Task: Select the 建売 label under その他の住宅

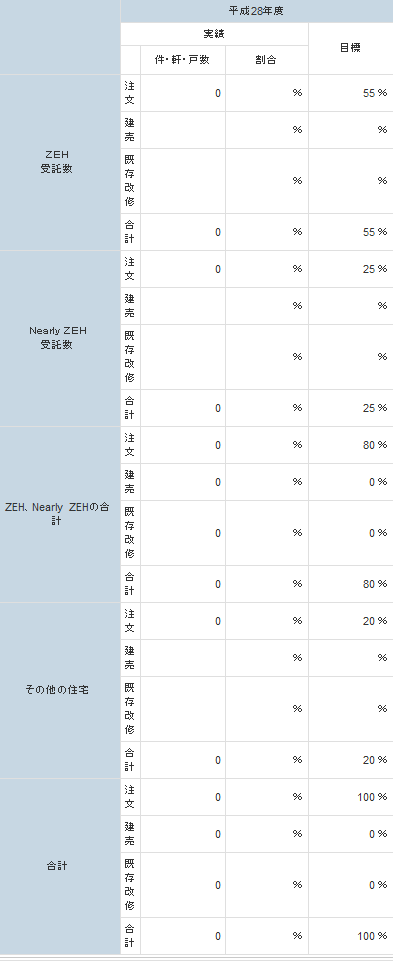Action: click(130, 658)
